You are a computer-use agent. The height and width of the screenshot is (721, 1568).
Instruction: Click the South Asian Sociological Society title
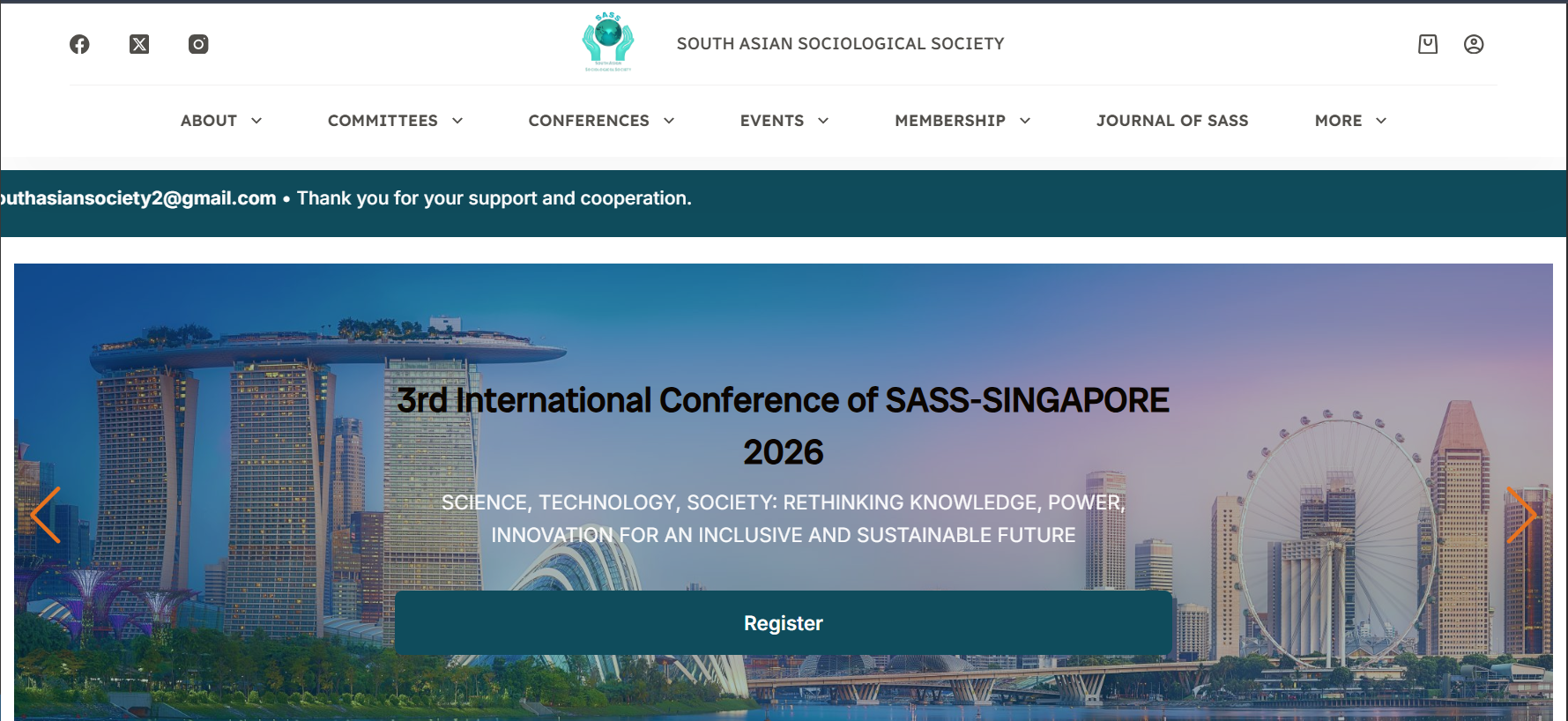pos(840,44)
